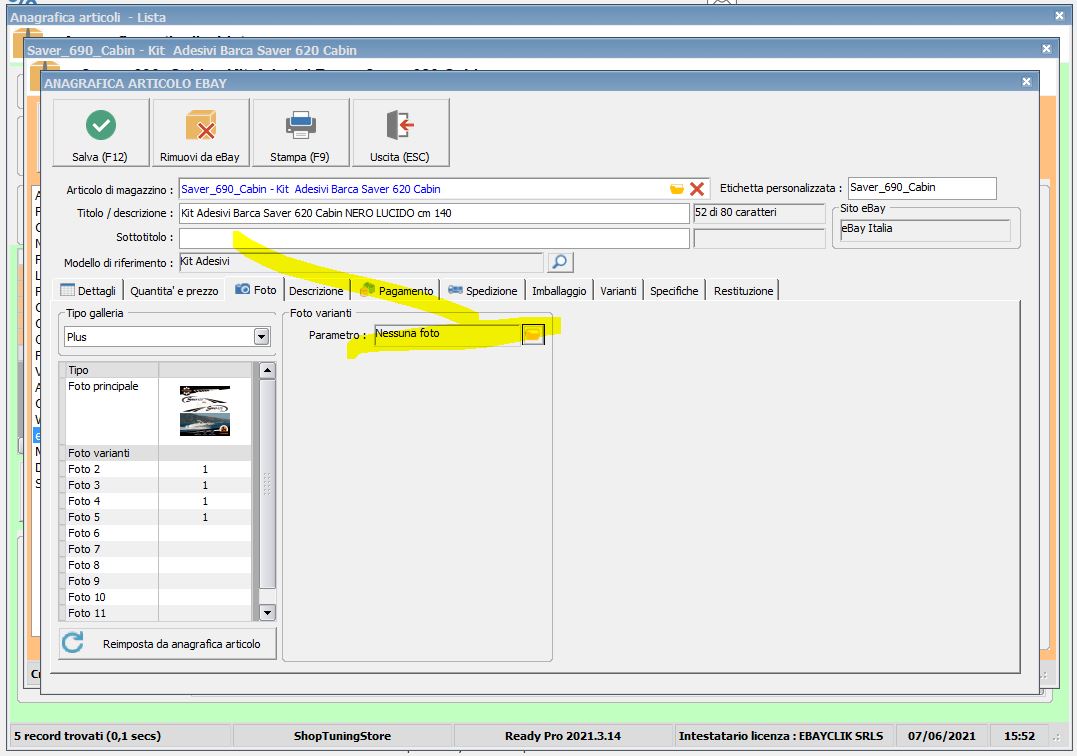
Task: Click Sito eBay field showing eBay Italia
Action: tap(925, 229)
